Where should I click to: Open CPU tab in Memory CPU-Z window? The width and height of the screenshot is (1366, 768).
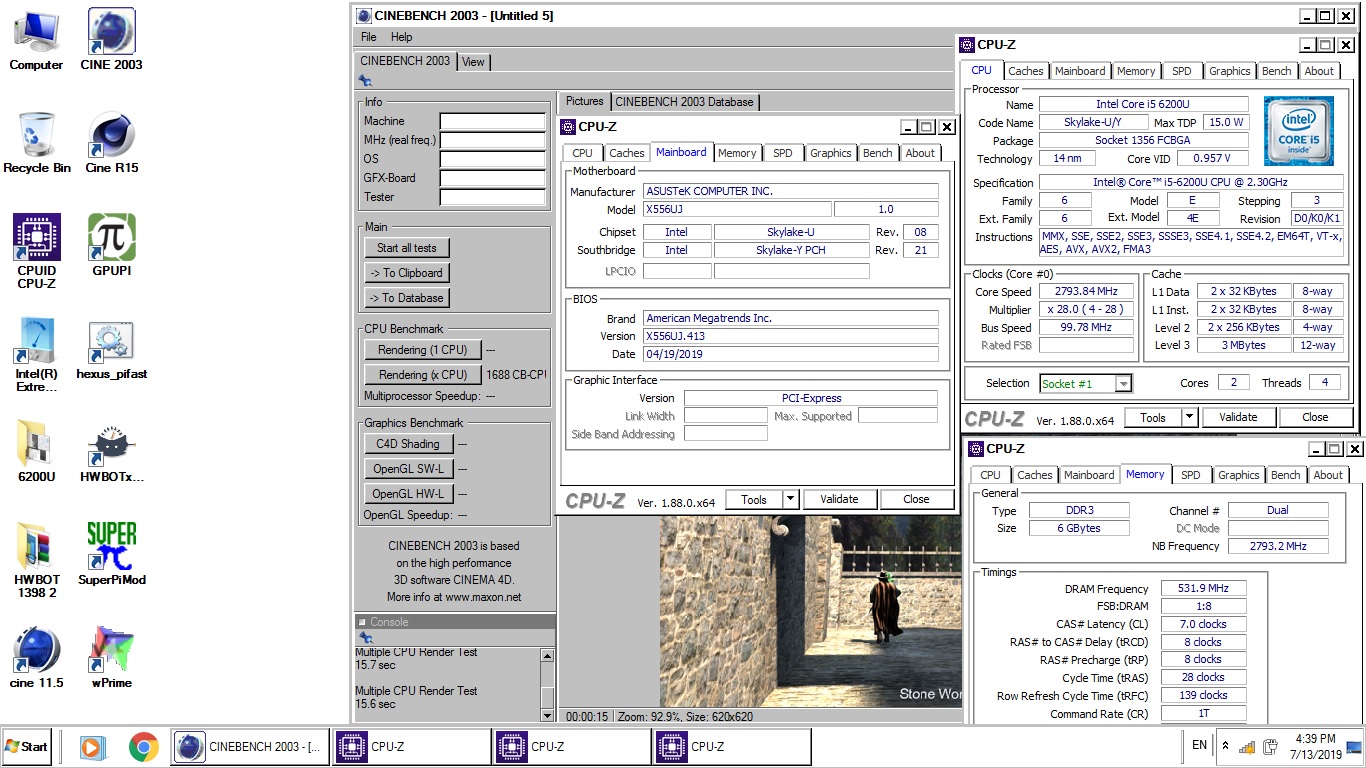click(x=990, y=475)
